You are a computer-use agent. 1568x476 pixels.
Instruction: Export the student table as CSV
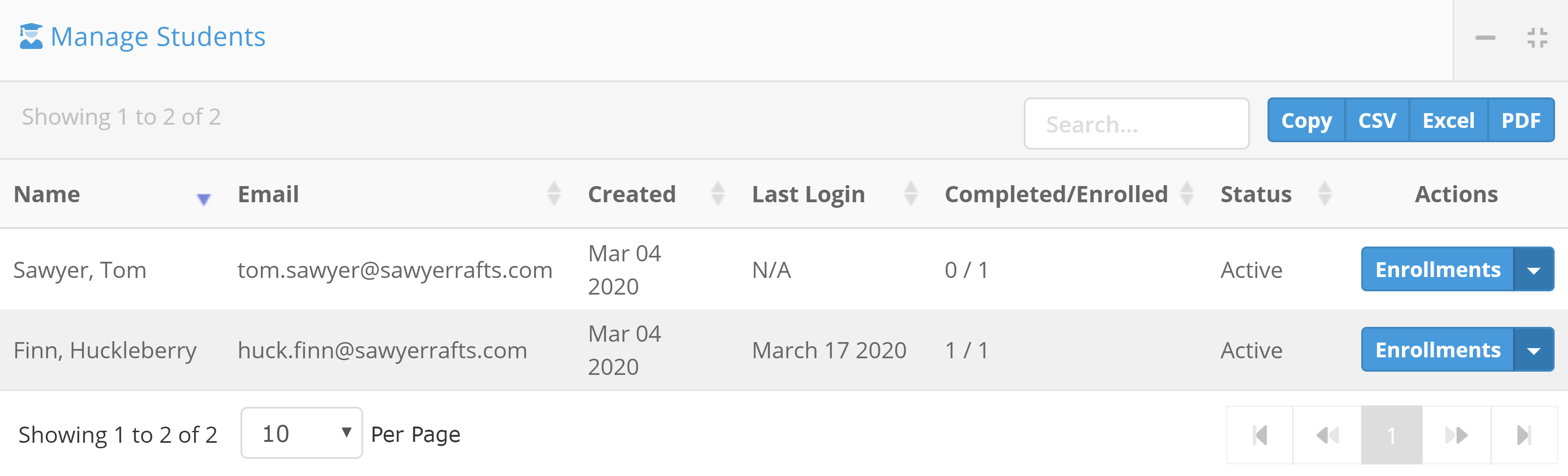pos(1377,121)
